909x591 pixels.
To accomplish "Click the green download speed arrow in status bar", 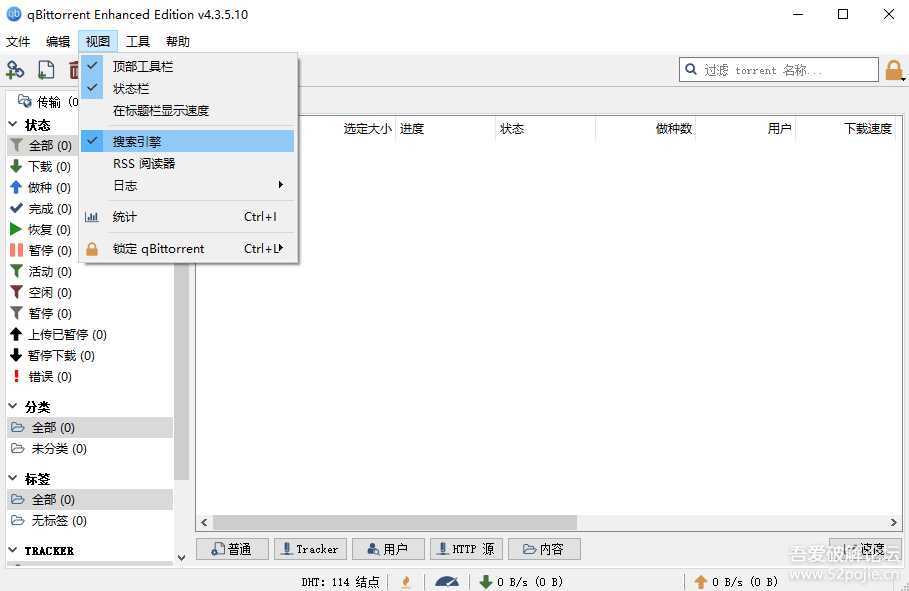I will point(486,581).
